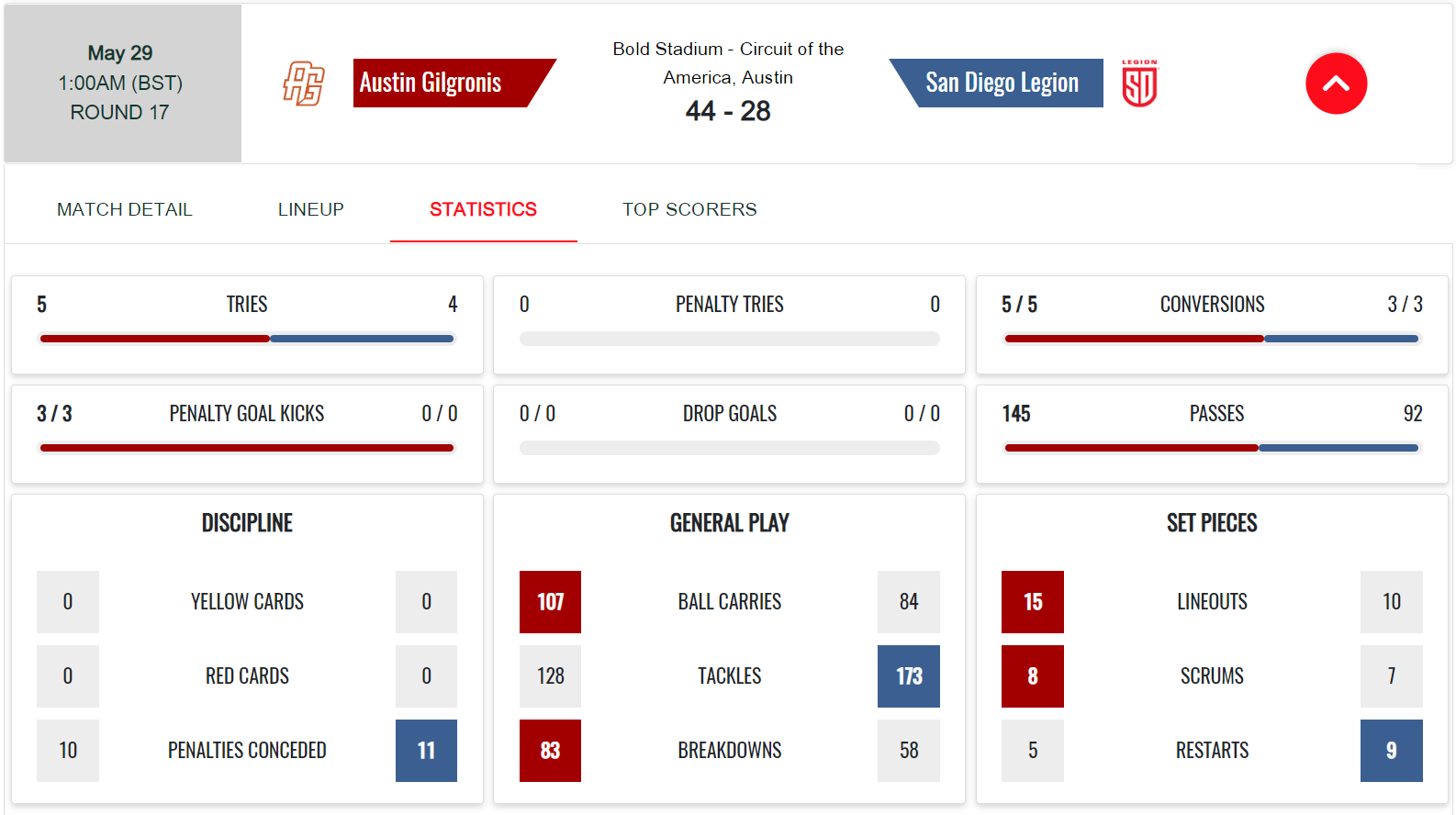The height and width of the screenshot is (815, 1456).
Task: Click the 173 tackles blue box
Action: (x=909, y=676)
